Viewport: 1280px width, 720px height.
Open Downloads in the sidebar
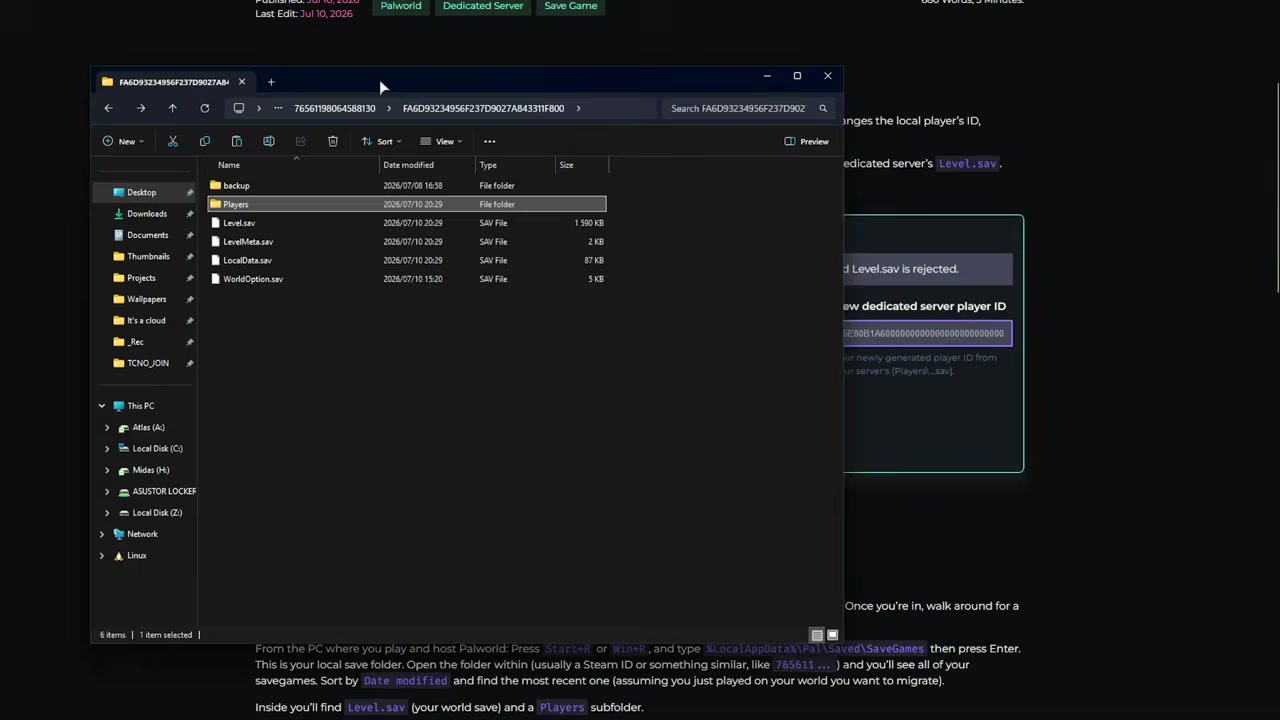pos(147,214)
